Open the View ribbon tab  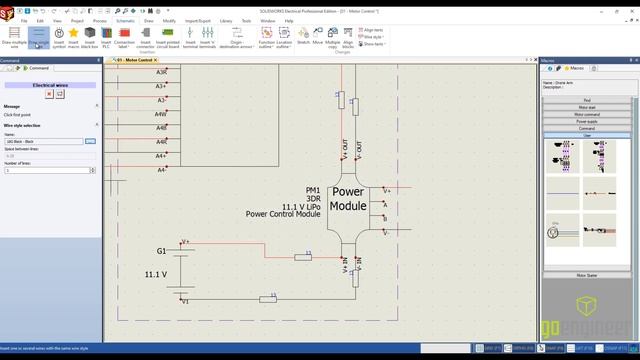[57, 21]
